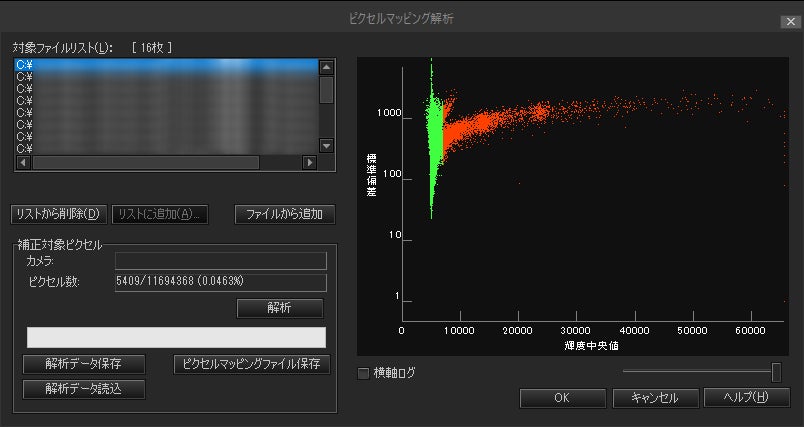Open help via ヘルプ button
The height and width of the screenshot is (427, 804).
[747, 397]
